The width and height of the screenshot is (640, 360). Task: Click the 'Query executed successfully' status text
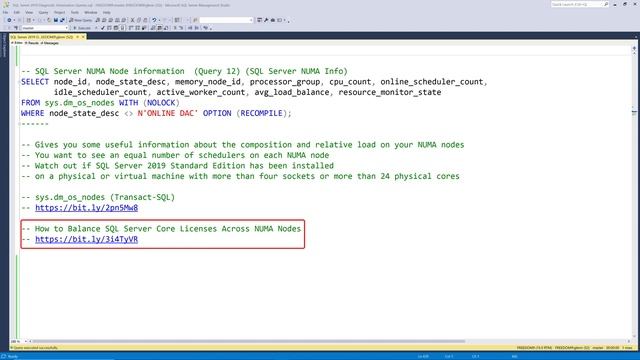(x=36, y=348)
